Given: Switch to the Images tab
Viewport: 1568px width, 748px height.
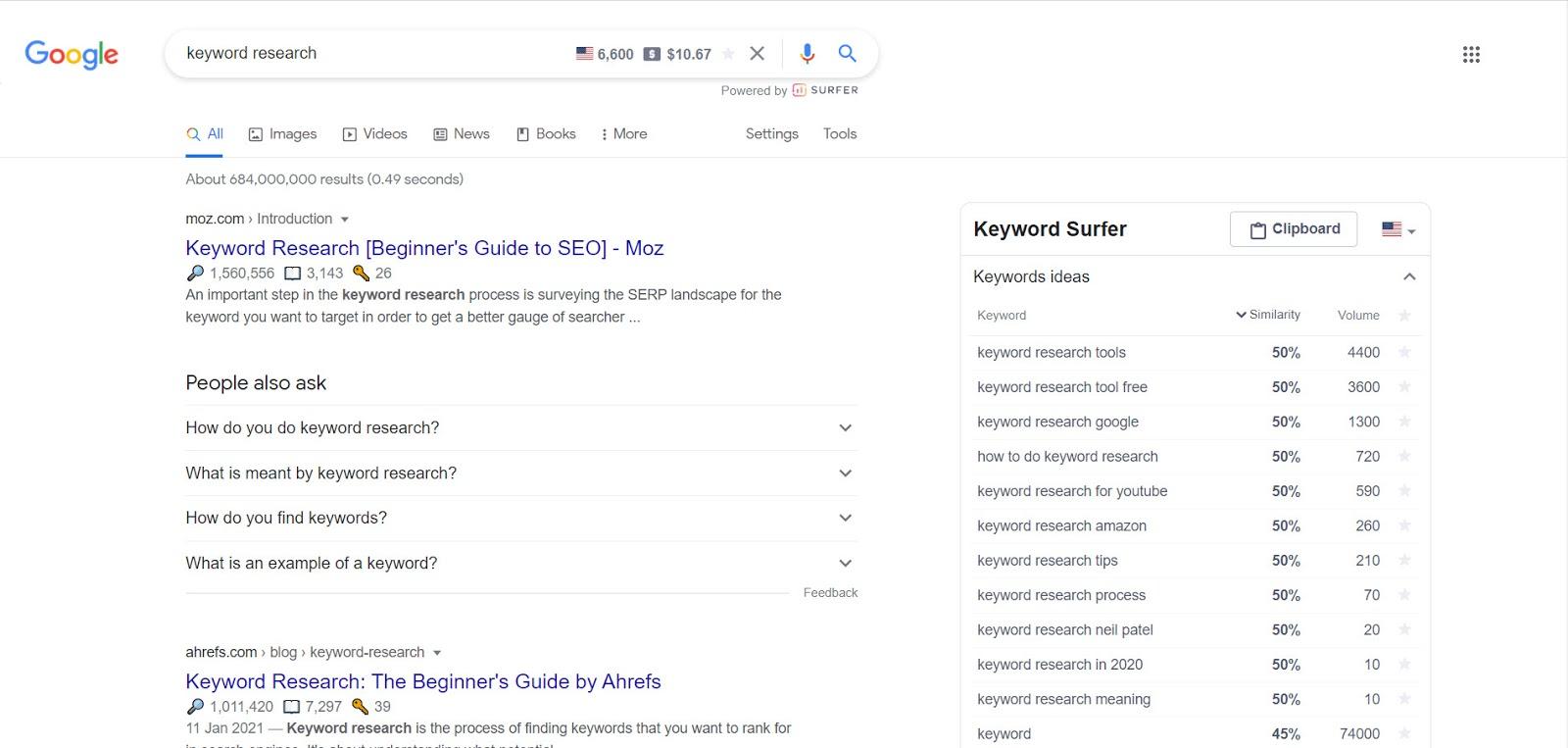Looking at the screenshot, I should tap(282, 134).
